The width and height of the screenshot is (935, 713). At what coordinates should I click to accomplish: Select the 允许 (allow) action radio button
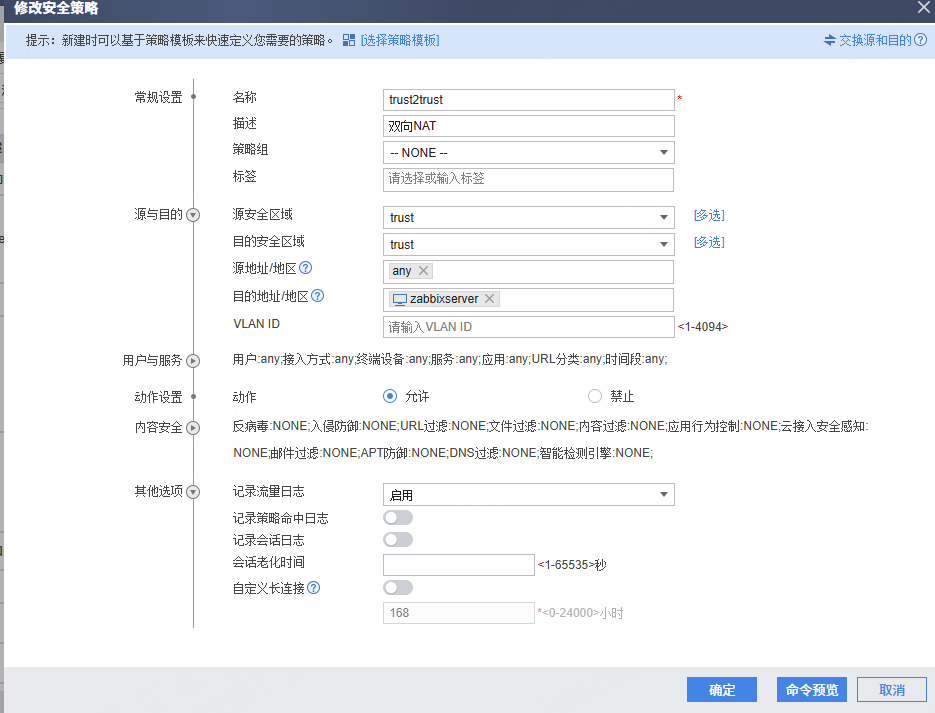[x=391, y=396]
